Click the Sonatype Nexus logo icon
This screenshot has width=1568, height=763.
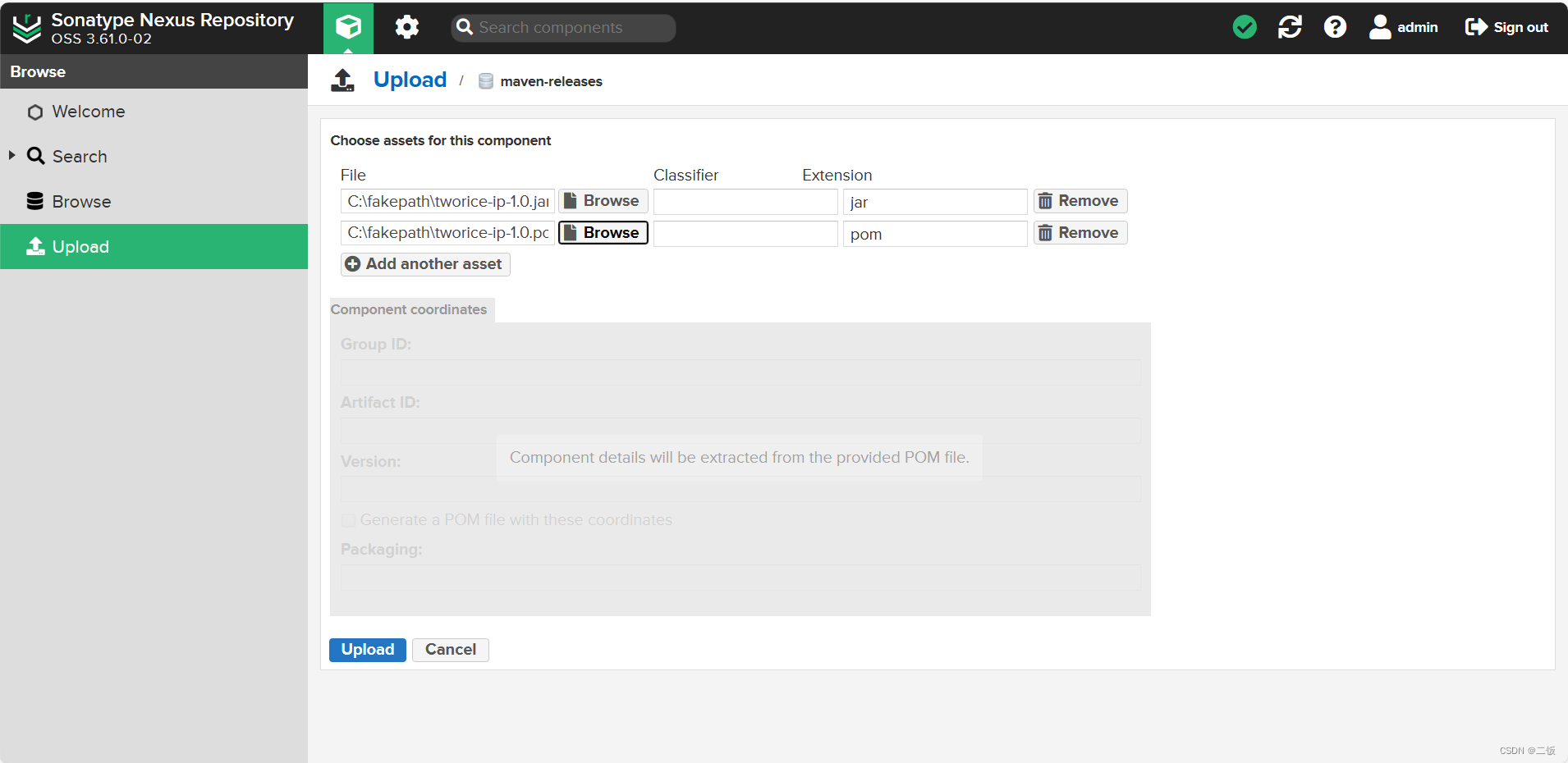click(x=27, y=28)
